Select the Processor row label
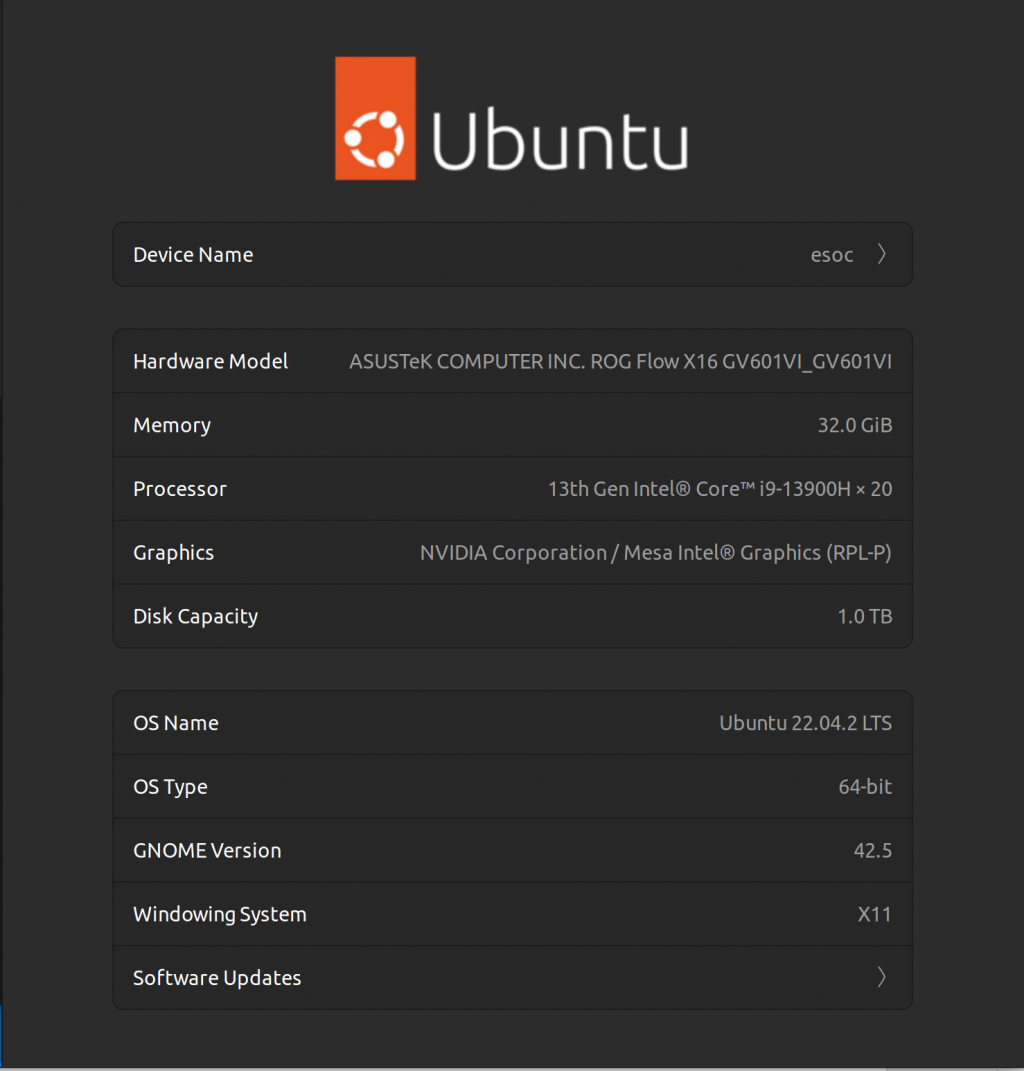 [x=180, y=489]
